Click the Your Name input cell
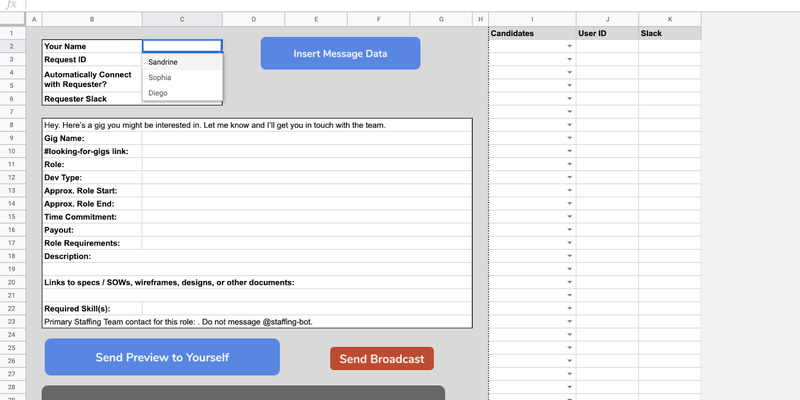 (182, 46)
